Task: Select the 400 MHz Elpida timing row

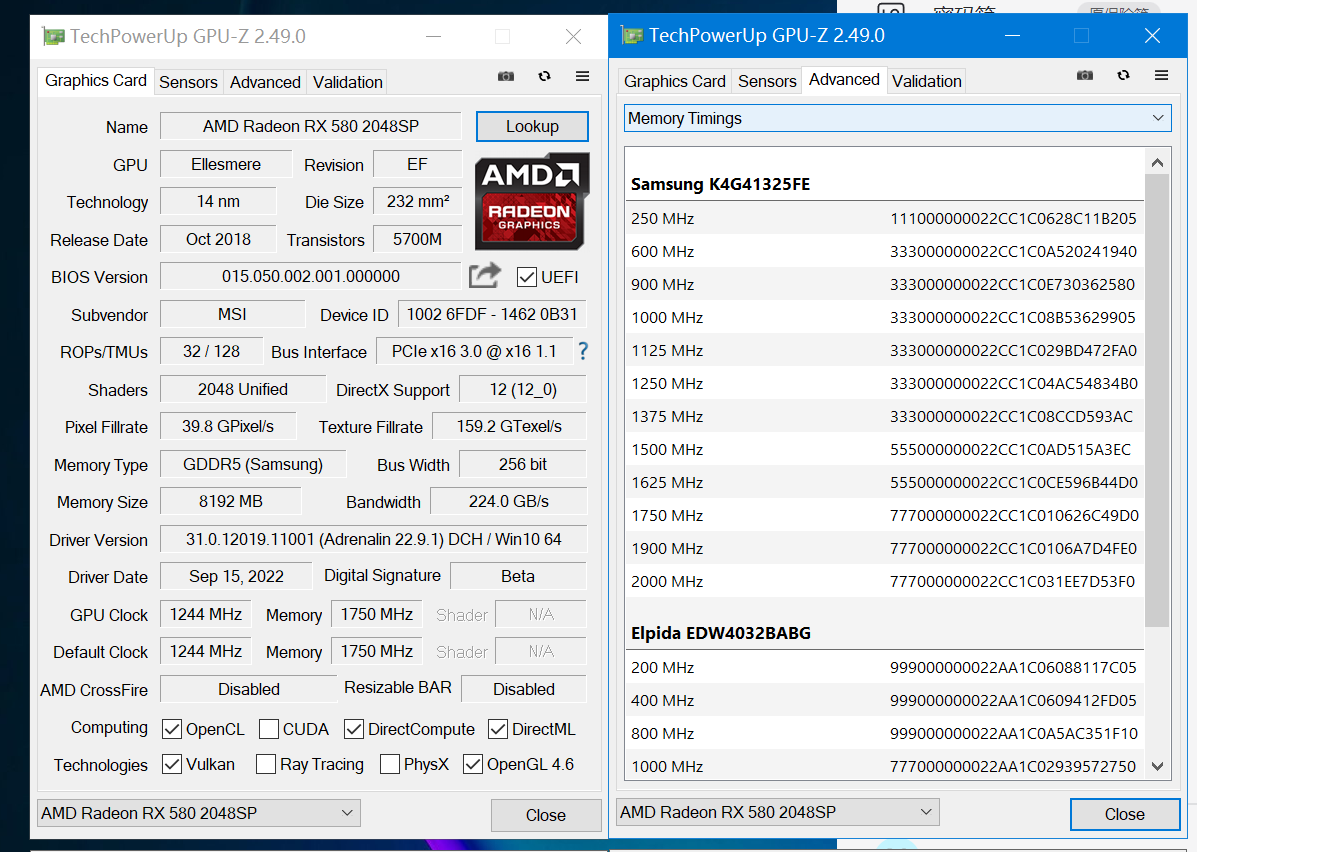Action: tap(884, 700)
